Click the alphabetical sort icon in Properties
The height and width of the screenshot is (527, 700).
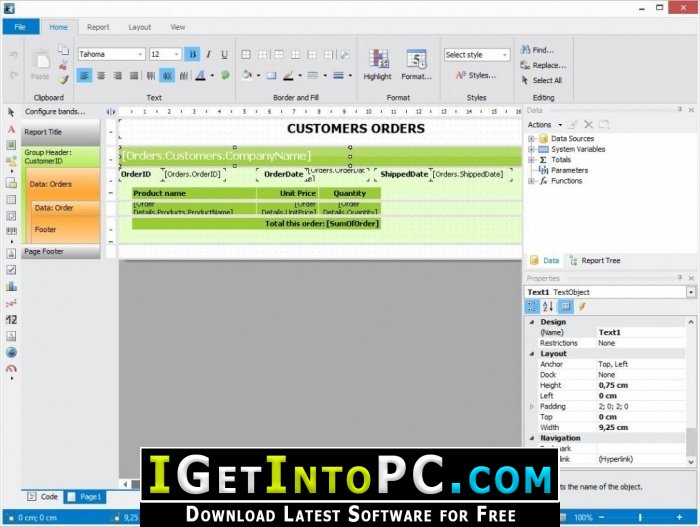click(548, 306)
